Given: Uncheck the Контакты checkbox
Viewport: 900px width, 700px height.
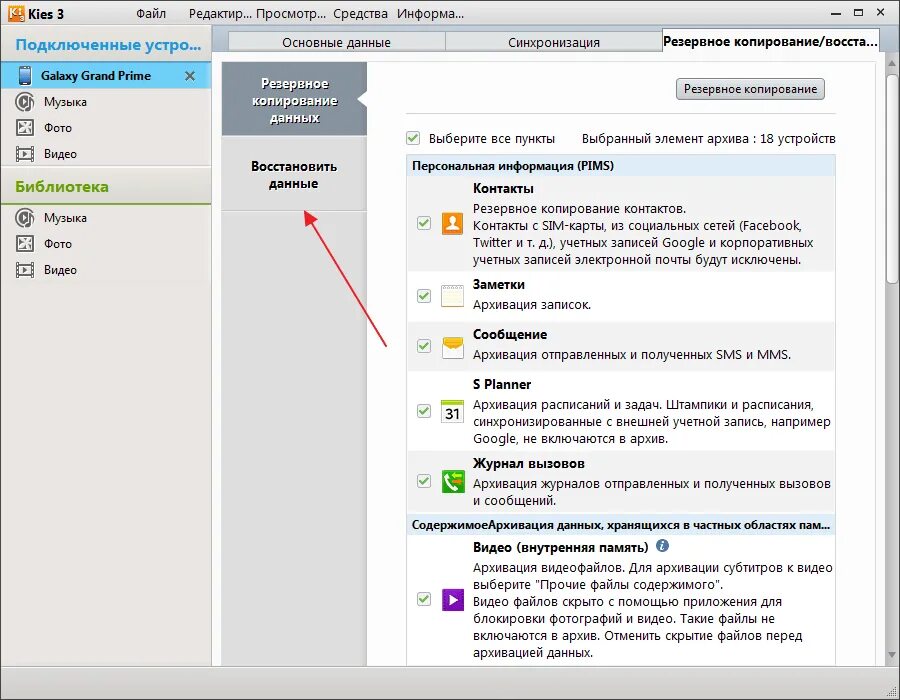Looking at the screenshot, I should click(x=424, y=223).
